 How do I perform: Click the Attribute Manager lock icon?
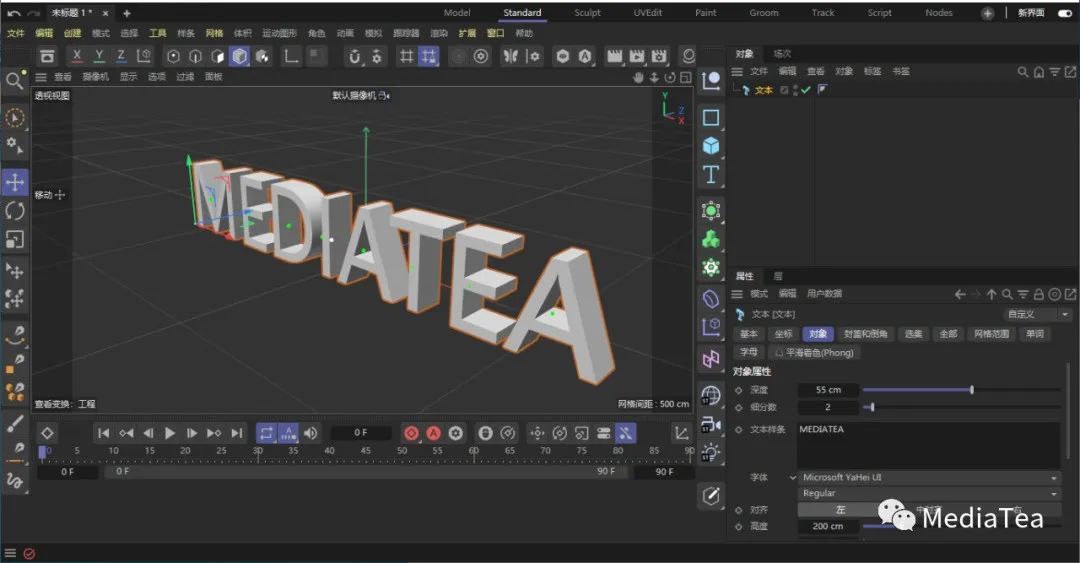(x=1039, y=294)
